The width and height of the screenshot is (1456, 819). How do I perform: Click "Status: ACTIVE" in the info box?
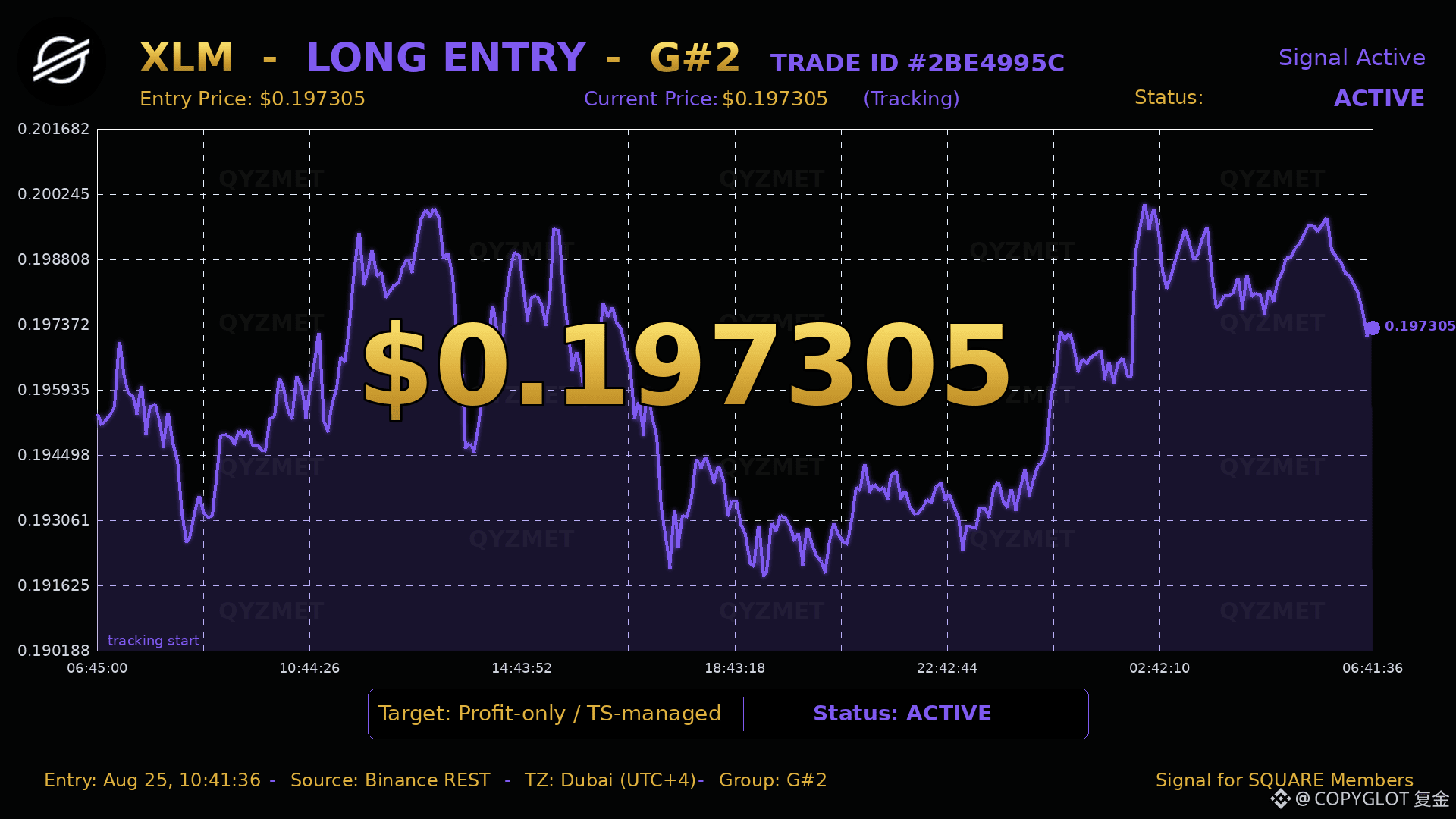(x=902, y=714)
